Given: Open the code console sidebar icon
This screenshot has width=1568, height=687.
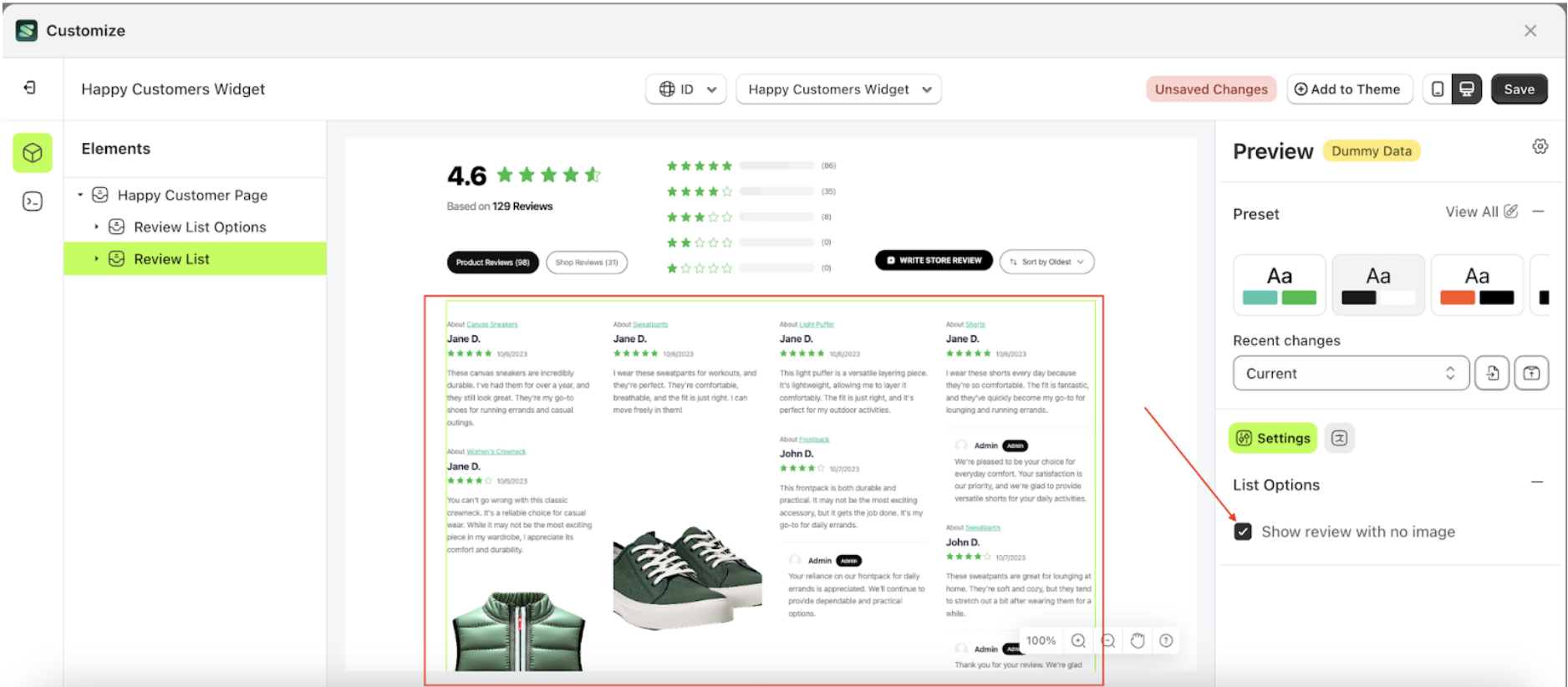Looking at the screenshot, I should [33, 201].
